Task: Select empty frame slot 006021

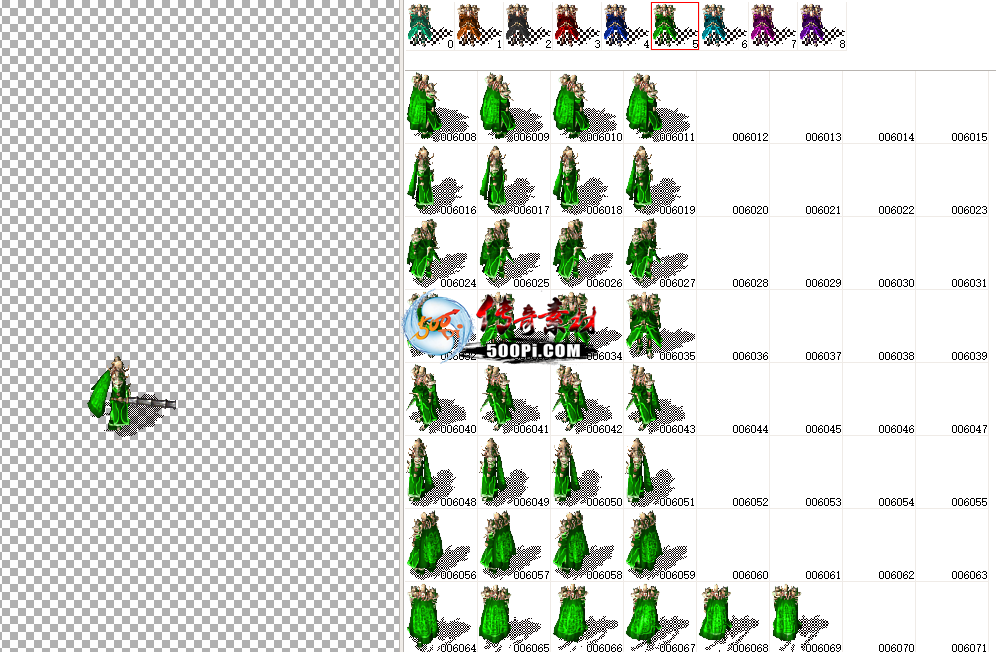Action: [806, 180]
